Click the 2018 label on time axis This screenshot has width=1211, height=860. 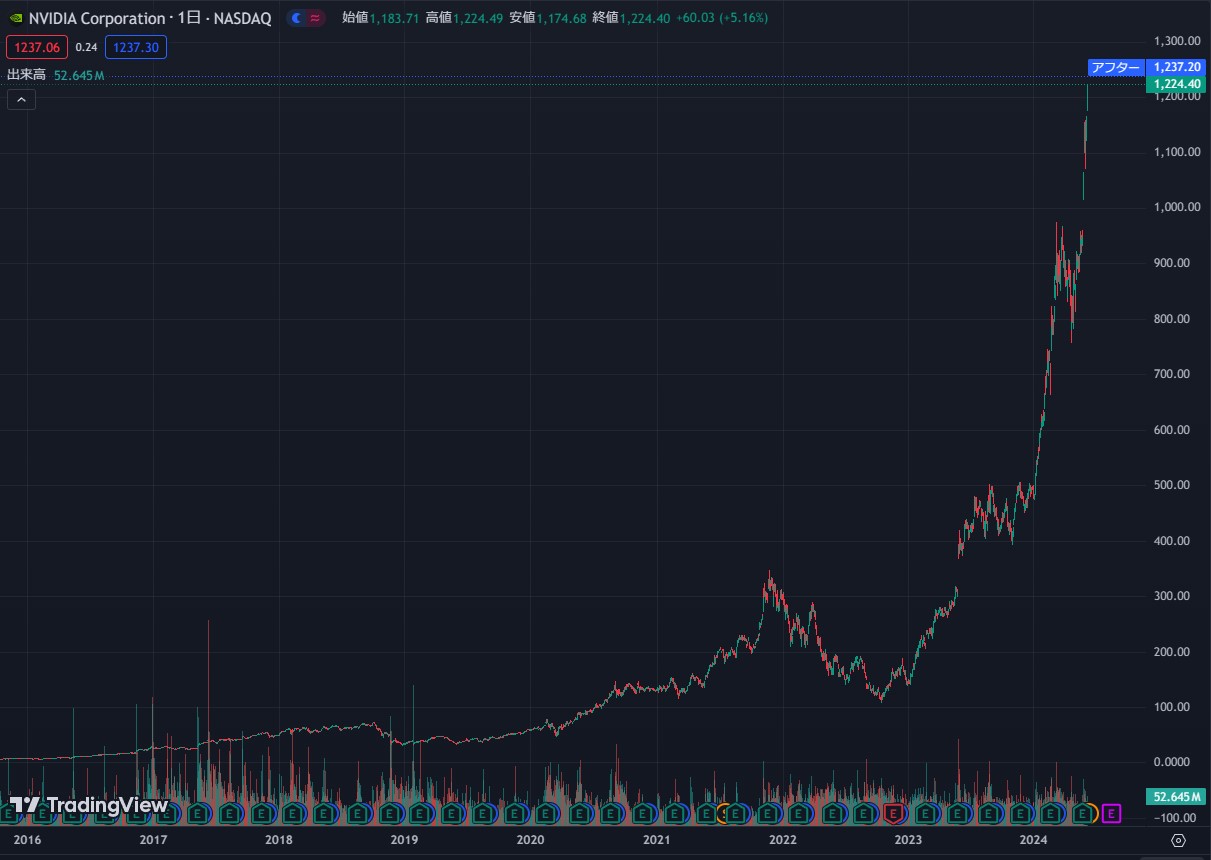pos(279,840)
